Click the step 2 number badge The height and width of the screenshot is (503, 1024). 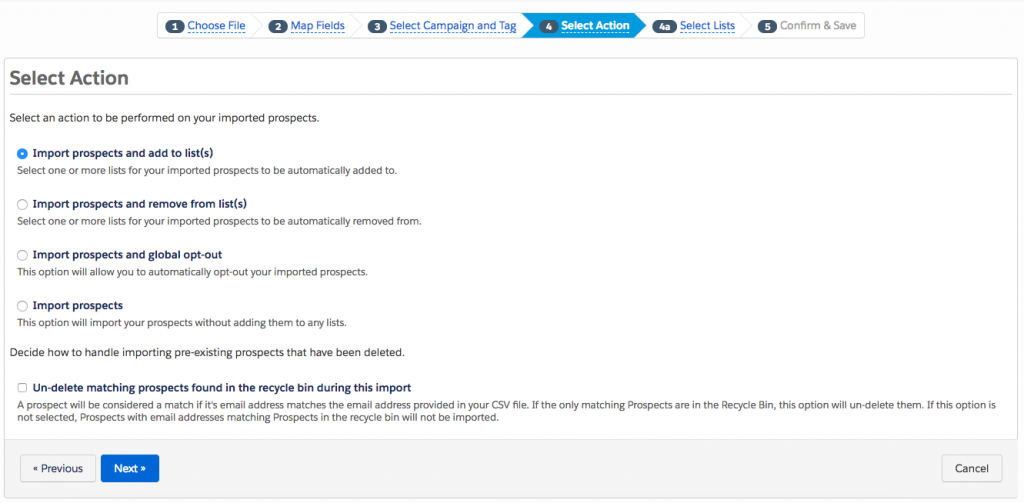pyautogui.click(x=277, y=26)
